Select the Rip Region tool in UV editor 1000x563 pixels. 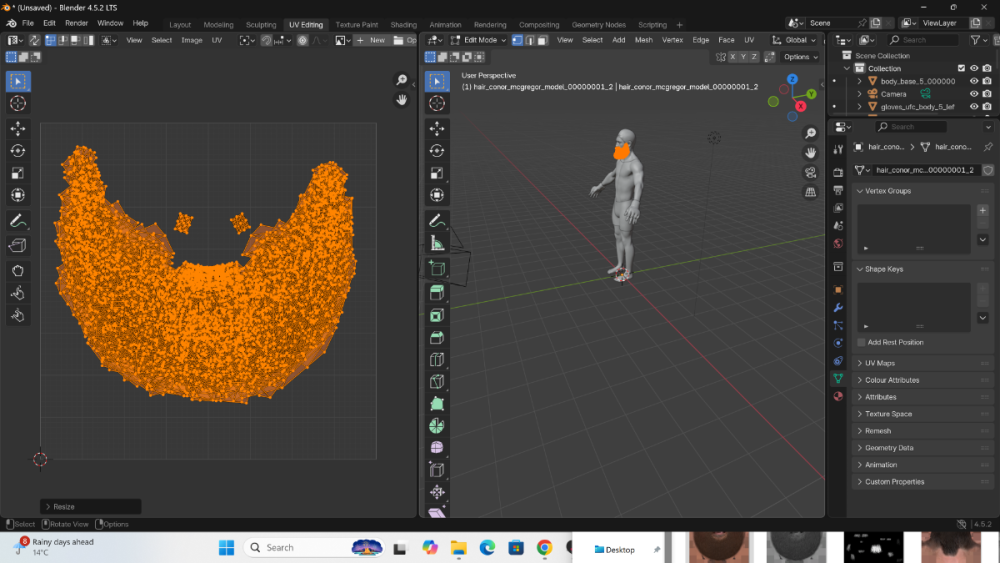click(x=18, y=246)
